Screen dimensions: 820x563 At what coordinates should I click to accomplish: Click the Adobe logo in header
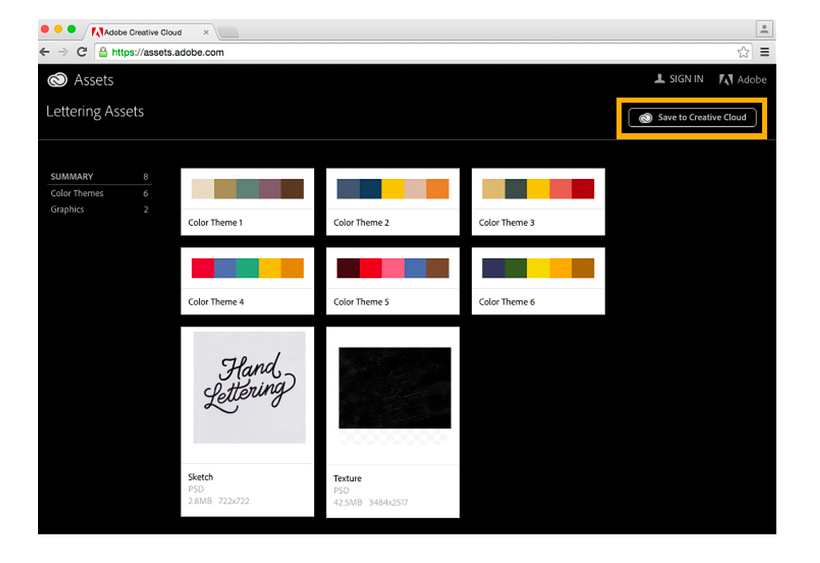743,79
